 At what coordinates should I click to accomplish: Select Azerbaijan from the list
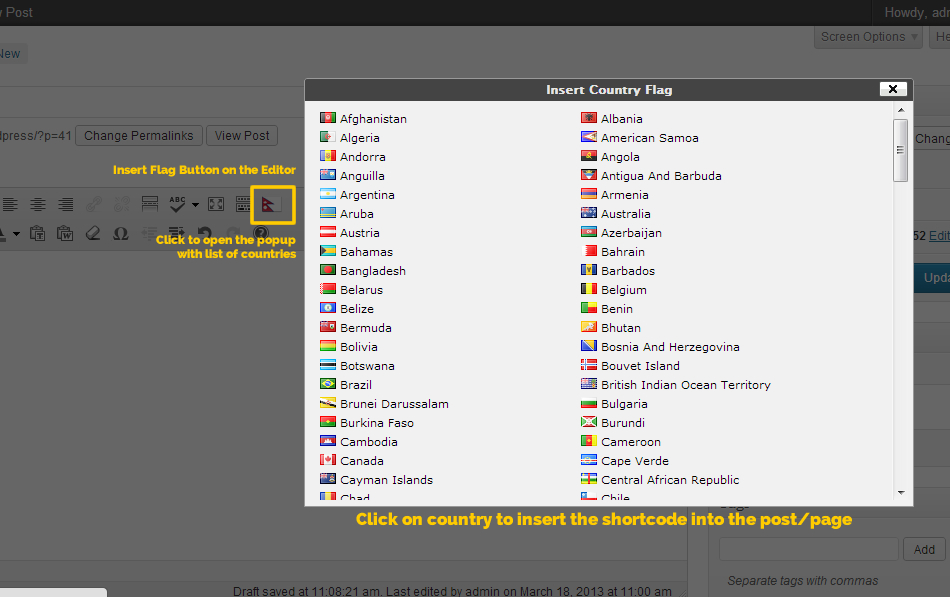tap(631, 233)
